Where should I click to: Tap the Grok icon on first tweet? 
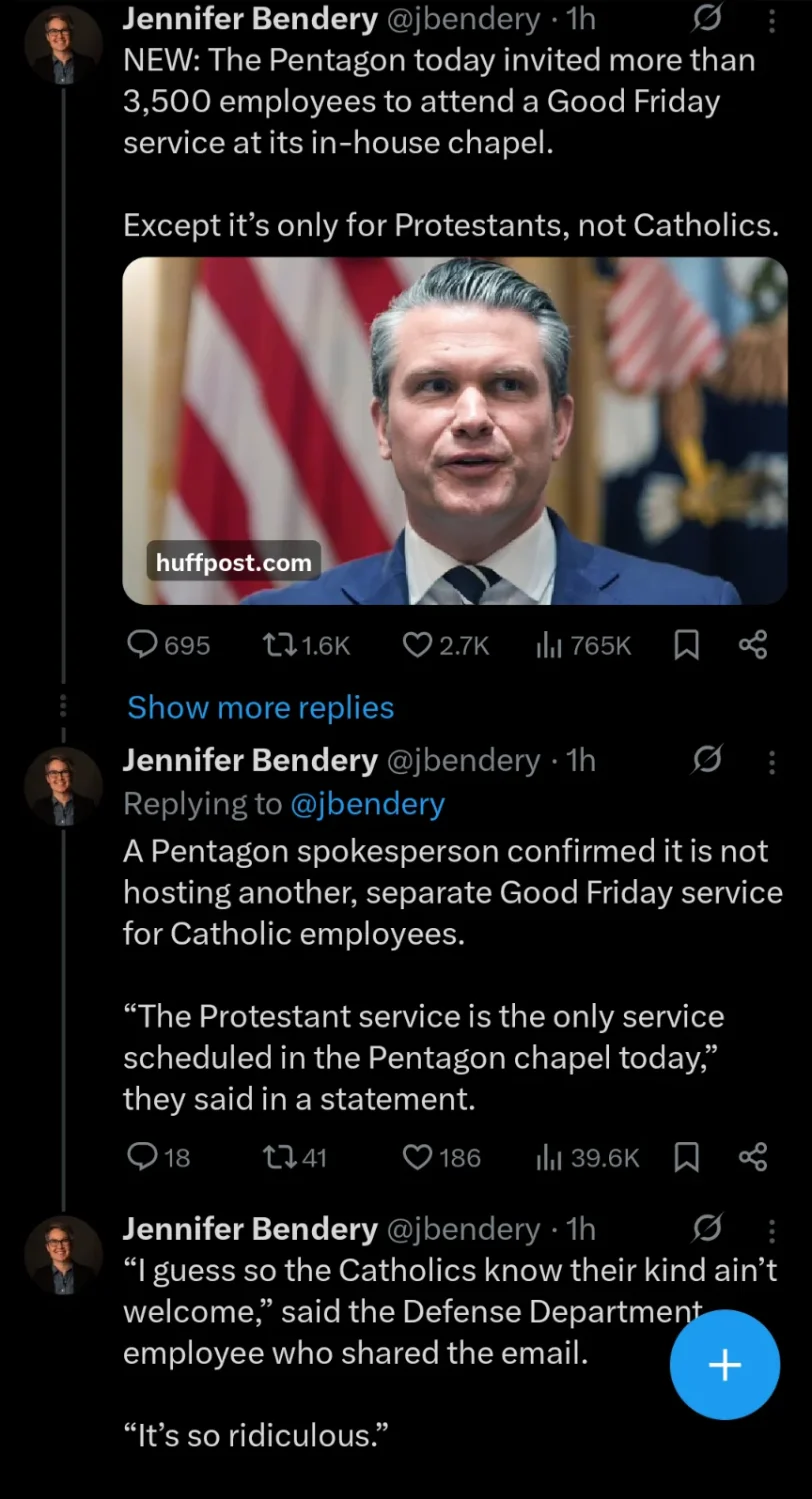click(x=707, y=19)
